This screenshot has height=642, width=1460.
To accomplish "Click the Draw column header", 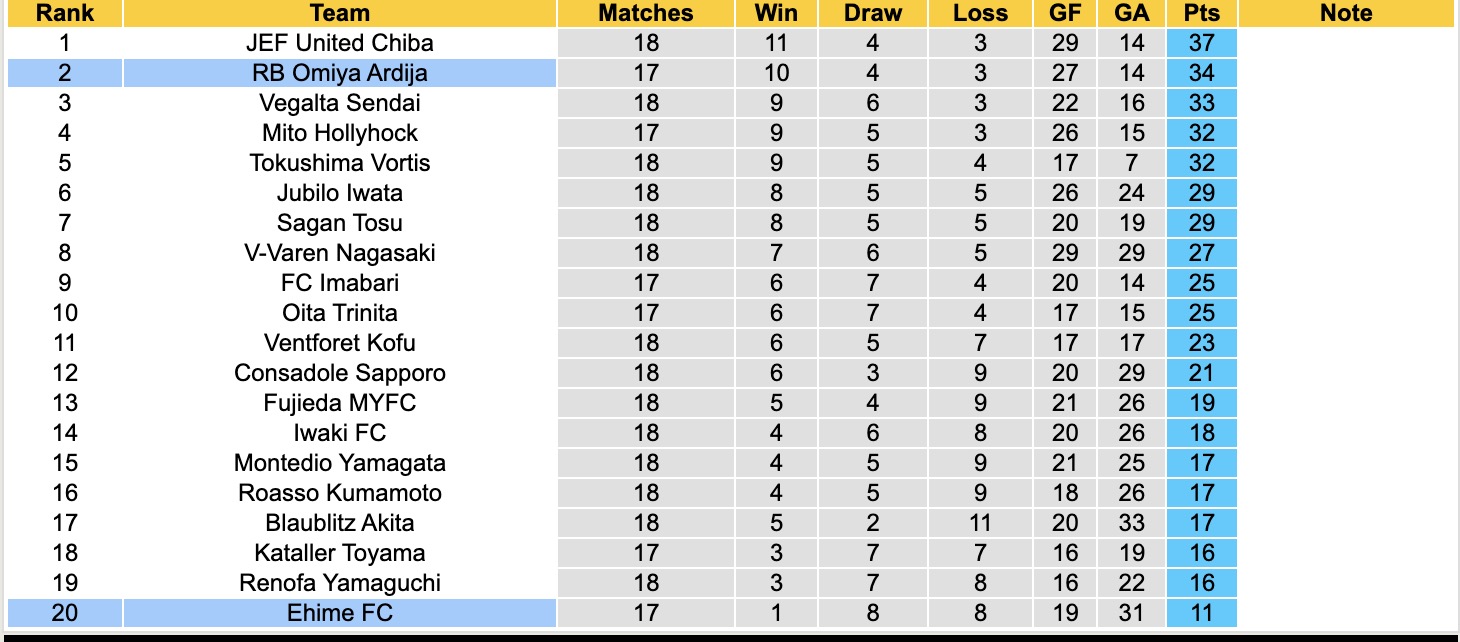I will click(872, 13).
